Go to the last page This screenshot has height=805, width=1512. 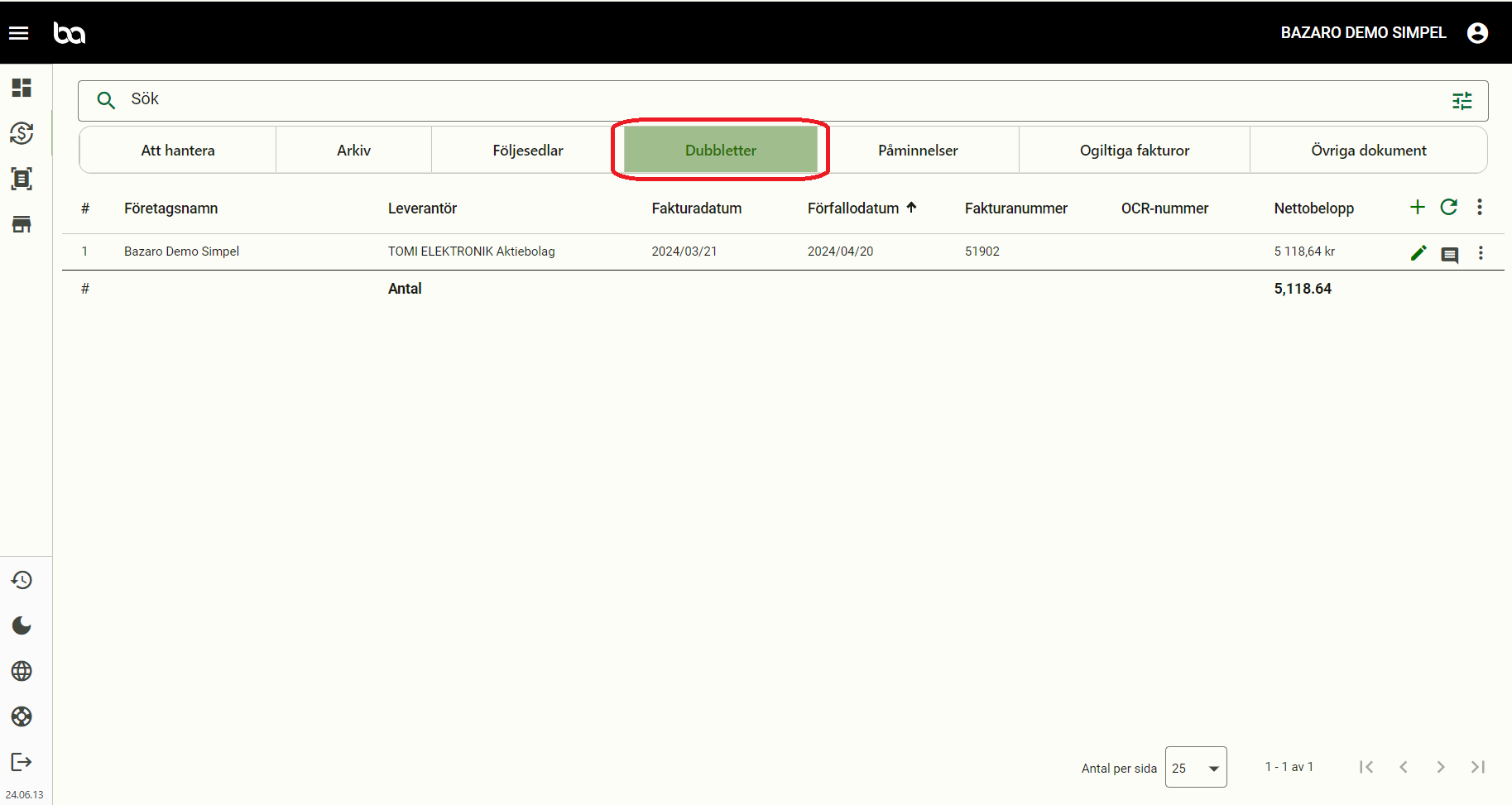click(1478, 767)
